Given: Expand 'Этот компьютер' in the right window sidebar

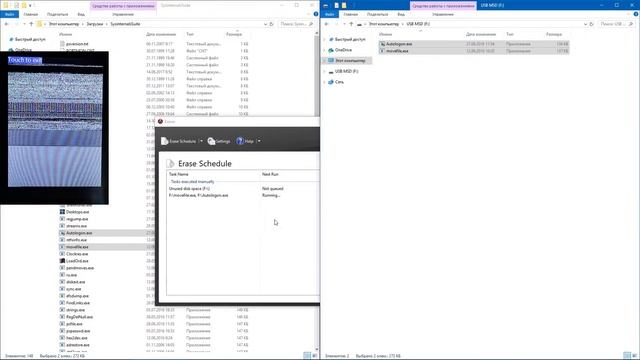Looking at the screenshot, I should [324, 60].
